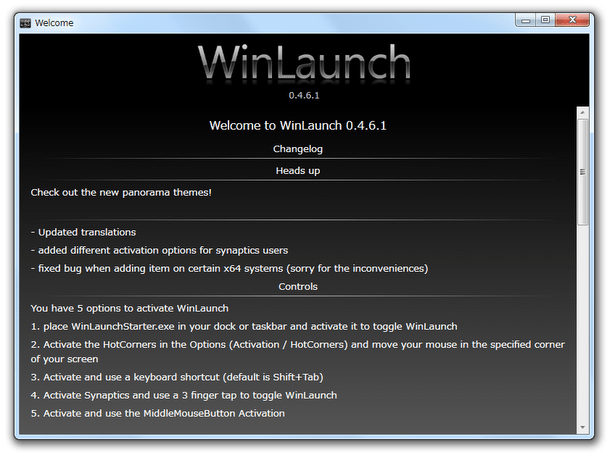Click the 'Welcome' window title text
This screenshot has height=455, width=610.
click(54, 23)
